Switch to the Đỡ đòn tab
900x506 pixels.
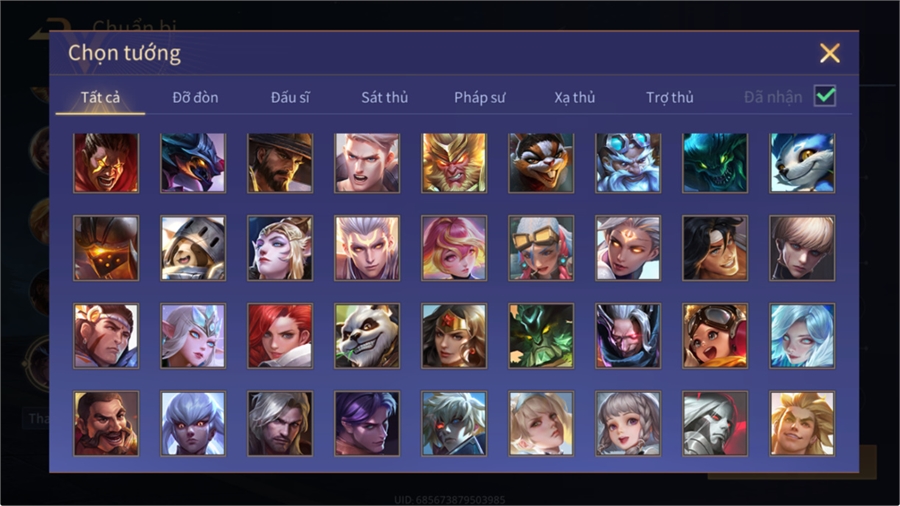point(195,98)
